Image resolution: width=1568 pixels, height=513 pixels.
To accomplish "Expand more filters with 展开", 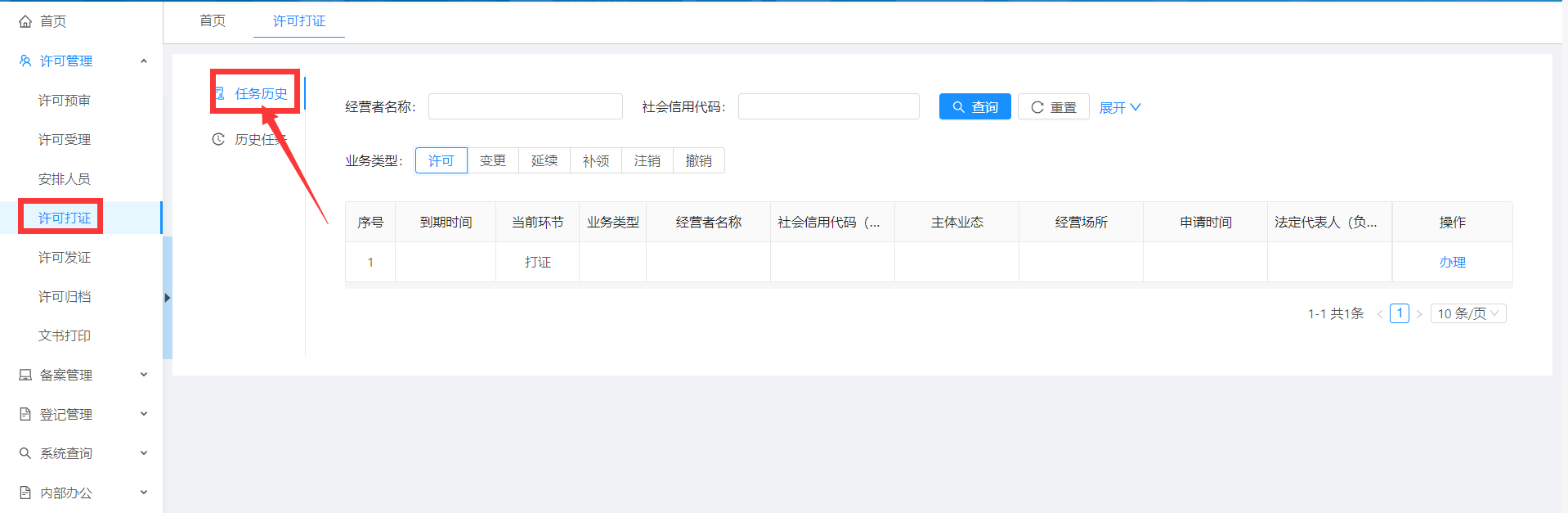I will (x=1119, y=108).
